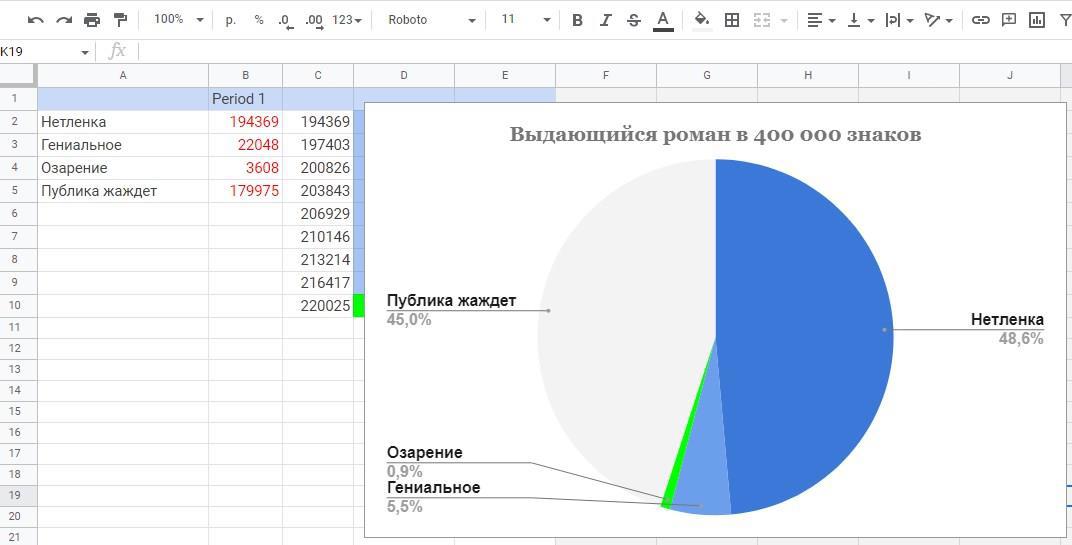This screenshot has height=545, width=1072.
Task: Open the 100% zoom dropdown
Action: [x=178, y=20]
